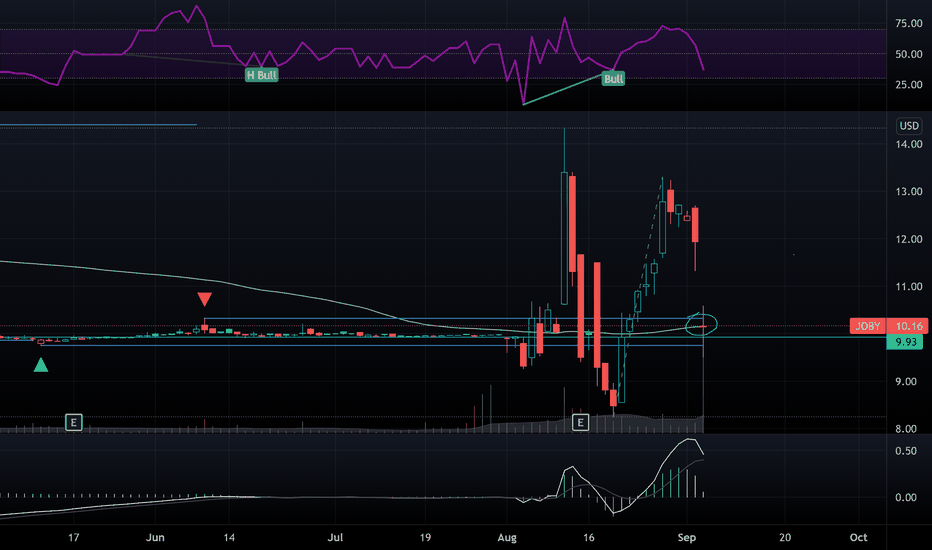This screenshot has height=550, width=932.
Task: Click the 50.00 RSI axis label
Action: 909,54
